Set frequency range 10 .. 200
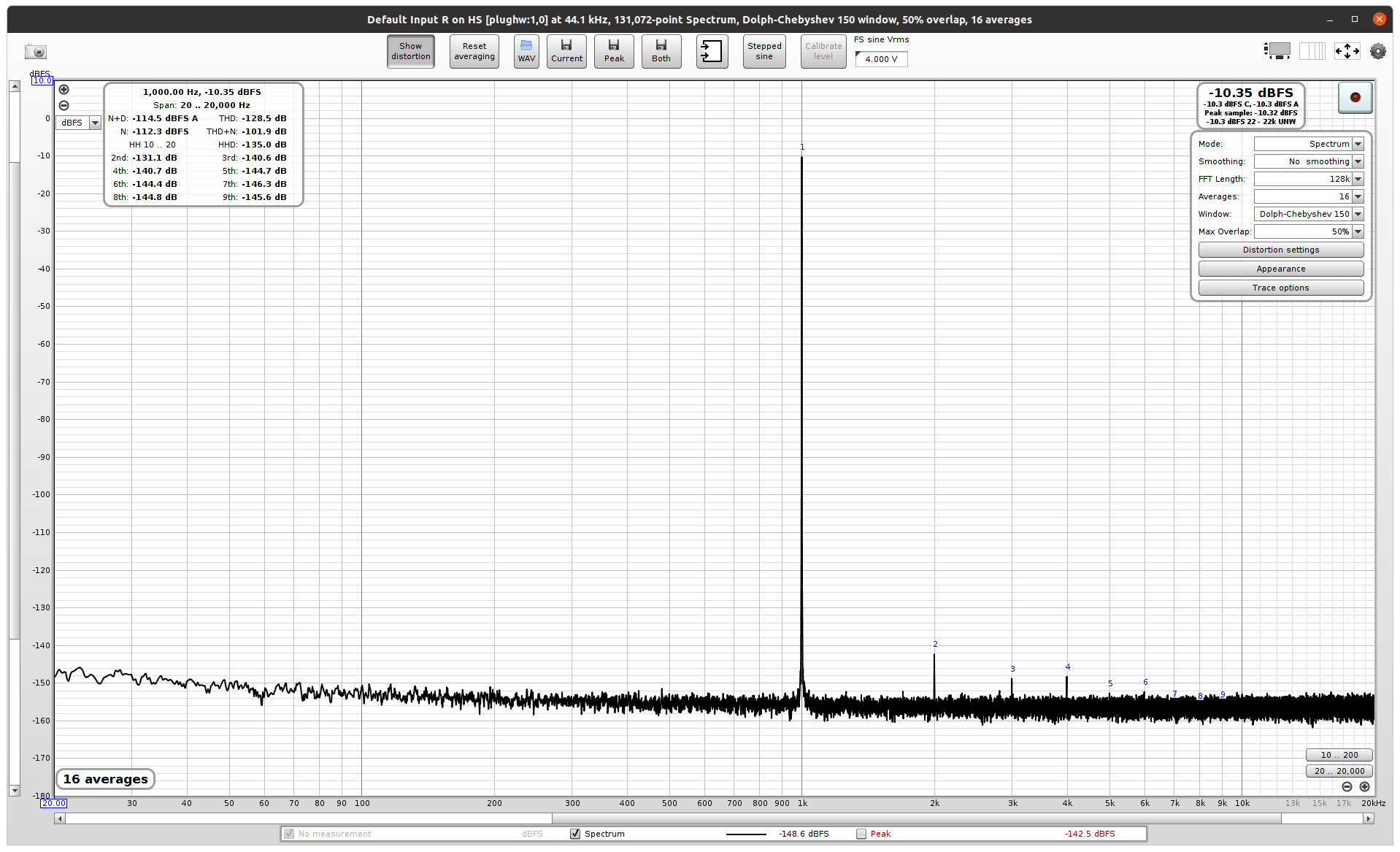Image resolution: width=1400 pixels, height=852 pixels. tap(1339, 755)
